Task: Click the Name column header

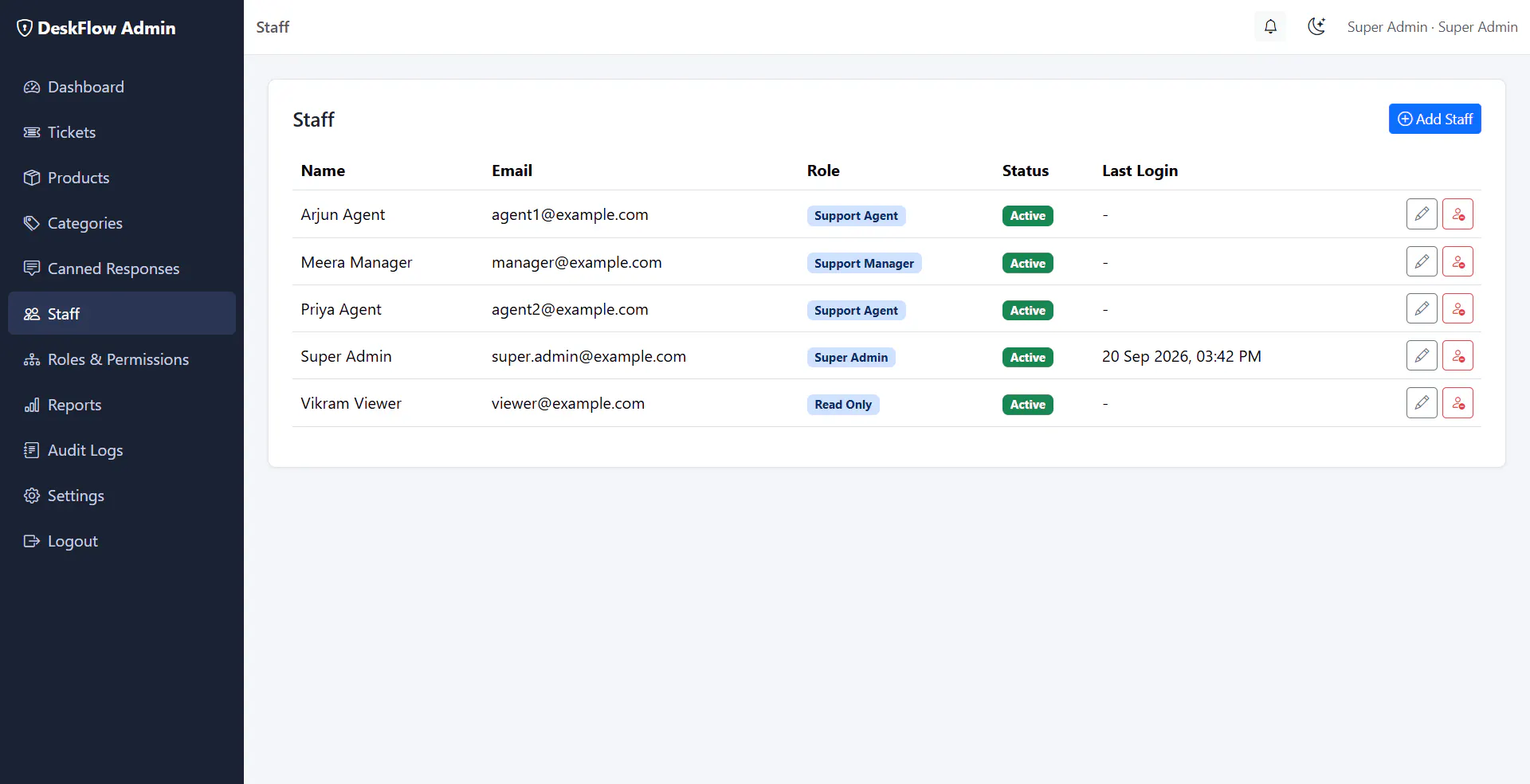Action: [x=323, y=171]
